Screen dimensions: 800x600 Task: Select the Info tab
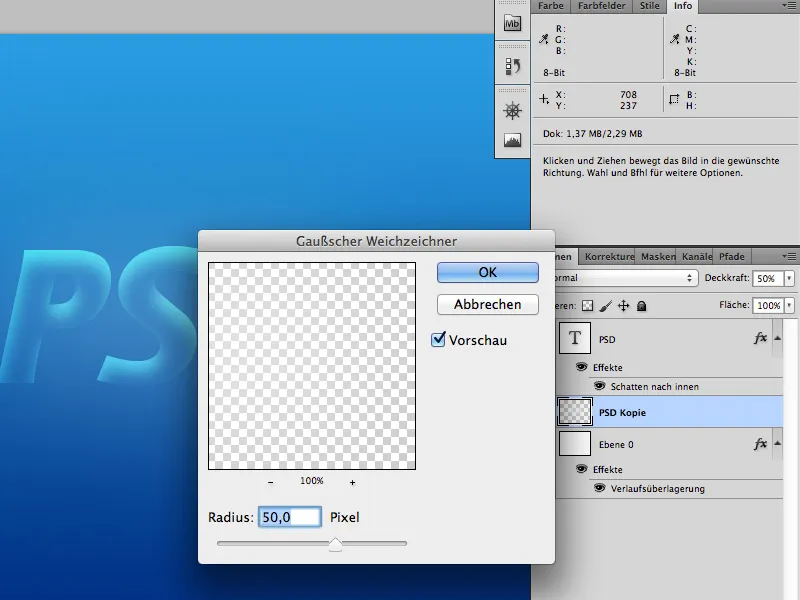tap(683, 6)
